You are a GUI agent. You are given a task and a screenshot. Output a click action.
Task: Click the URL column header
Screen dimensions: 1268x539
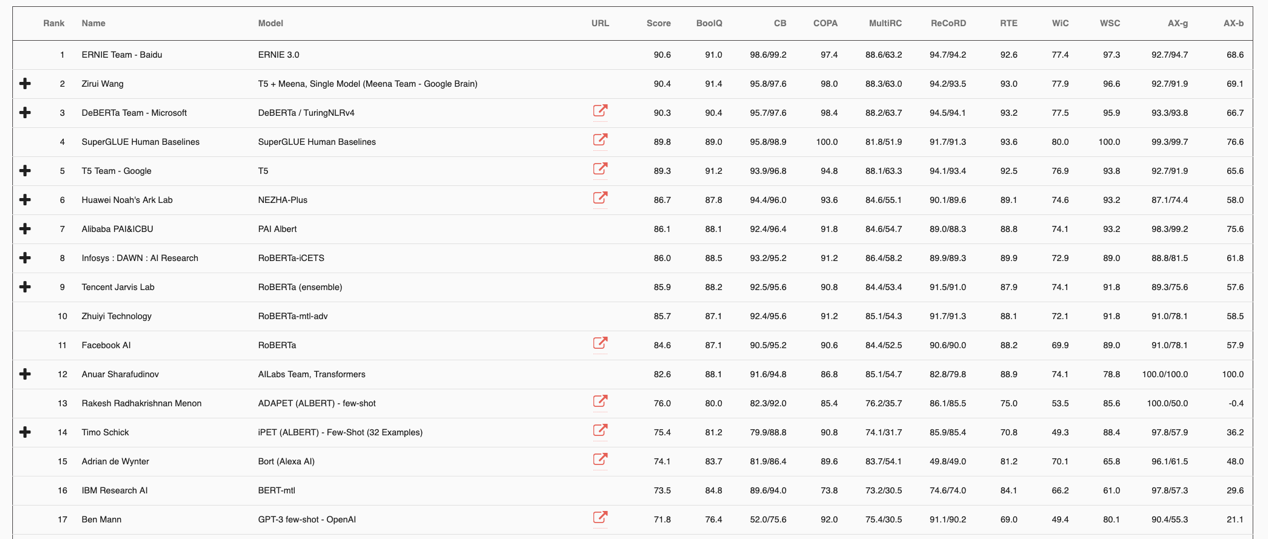[600, 23]
